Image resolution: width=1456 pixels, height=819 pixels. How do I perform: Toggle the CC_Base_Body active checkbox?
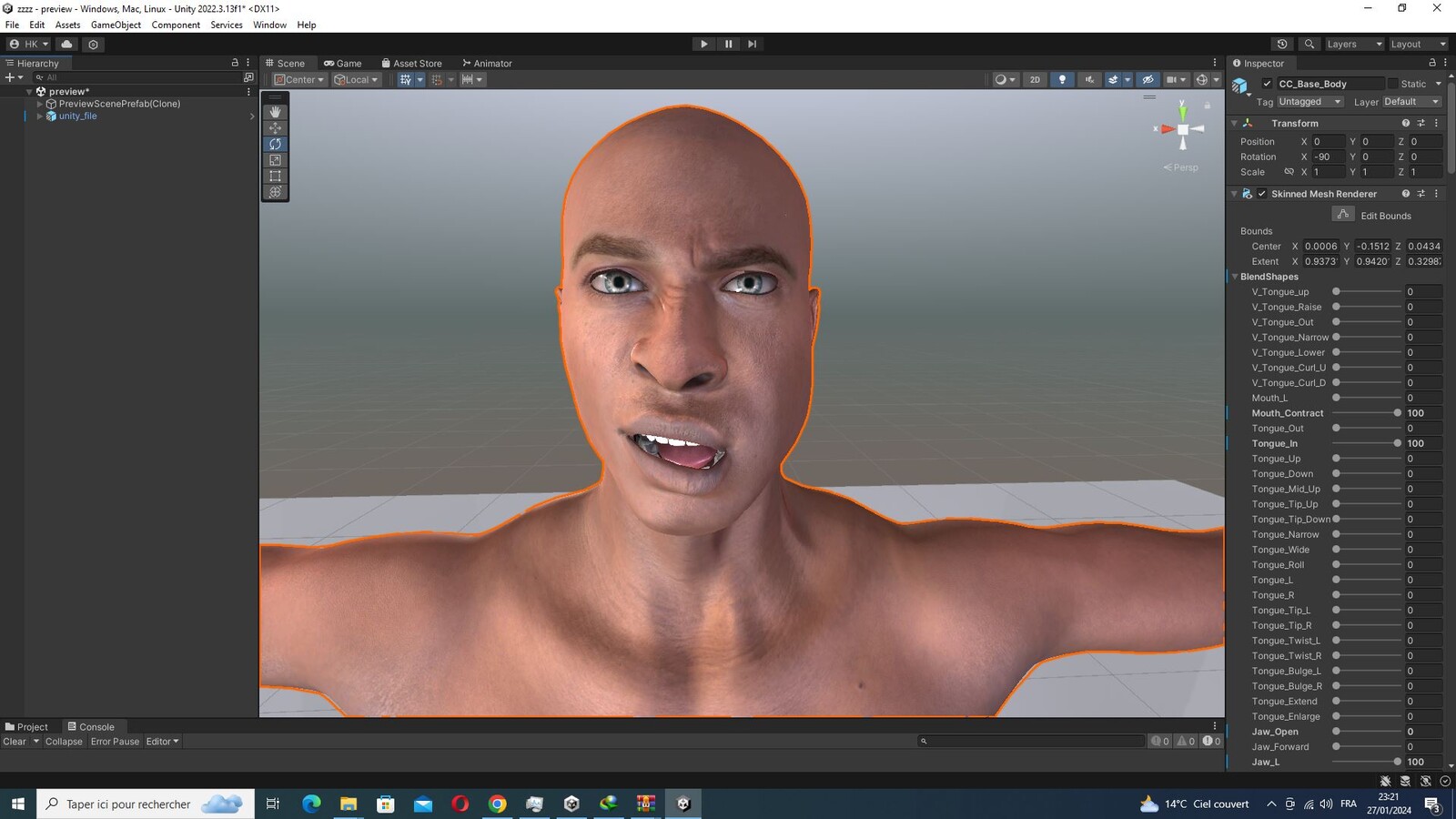pos(1267,84)
